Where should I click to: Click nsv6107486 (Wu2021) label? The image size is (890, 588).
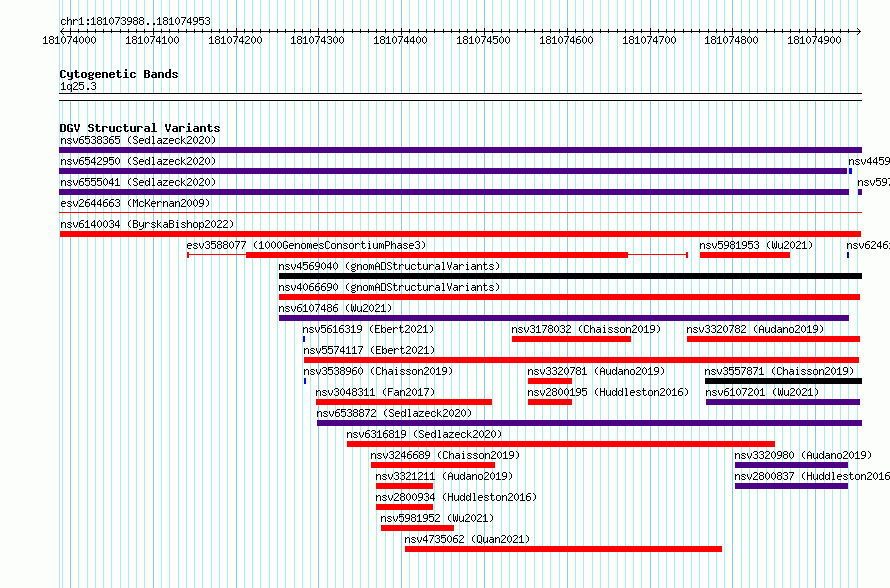tap(335, 308)
